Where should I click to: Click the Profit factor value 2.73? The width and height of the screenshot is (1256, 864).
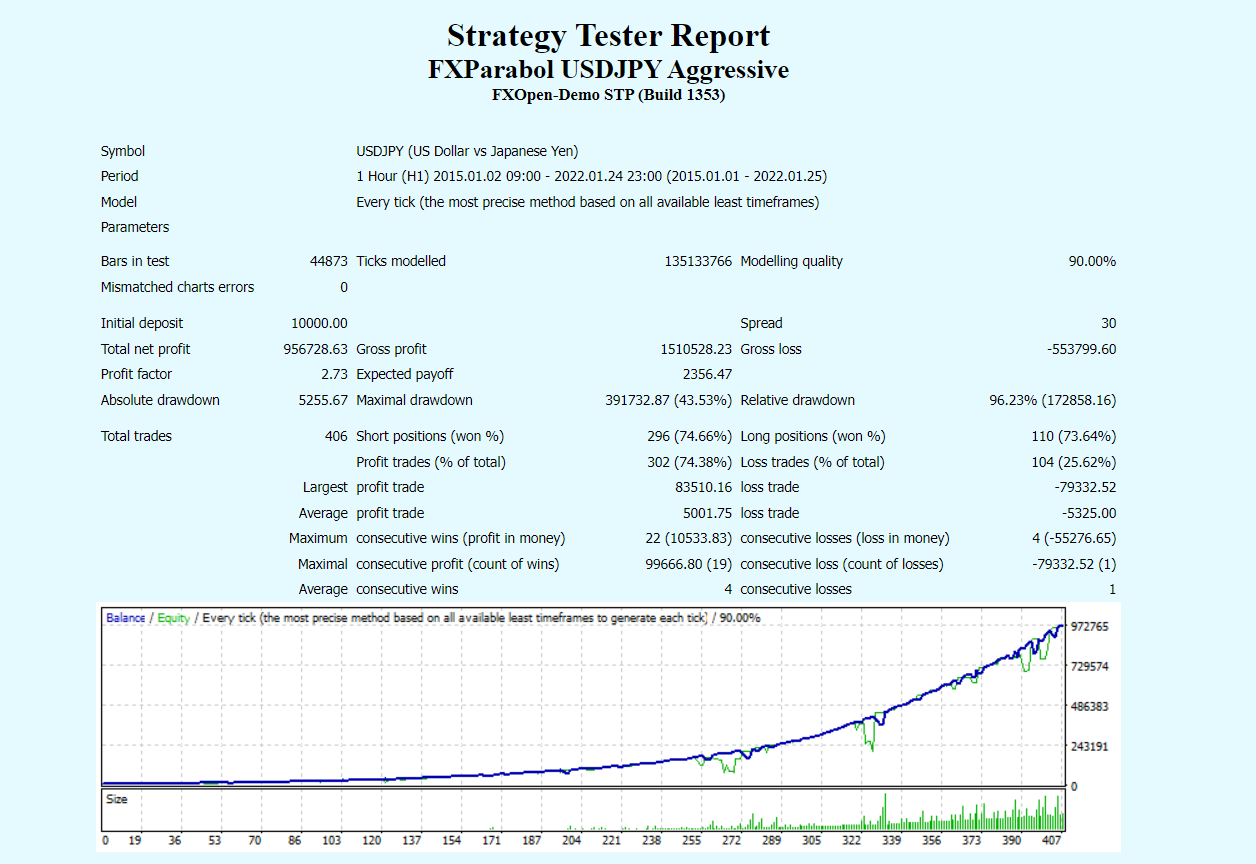pos(334,374)
